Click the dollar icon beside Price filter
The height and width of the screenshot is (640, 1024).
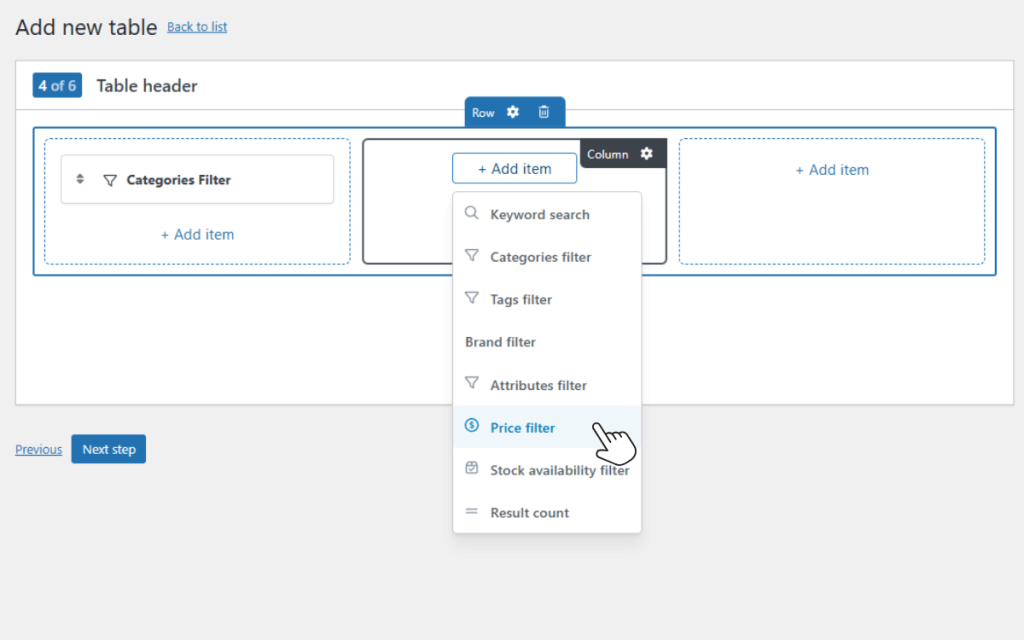pos(471,427)
